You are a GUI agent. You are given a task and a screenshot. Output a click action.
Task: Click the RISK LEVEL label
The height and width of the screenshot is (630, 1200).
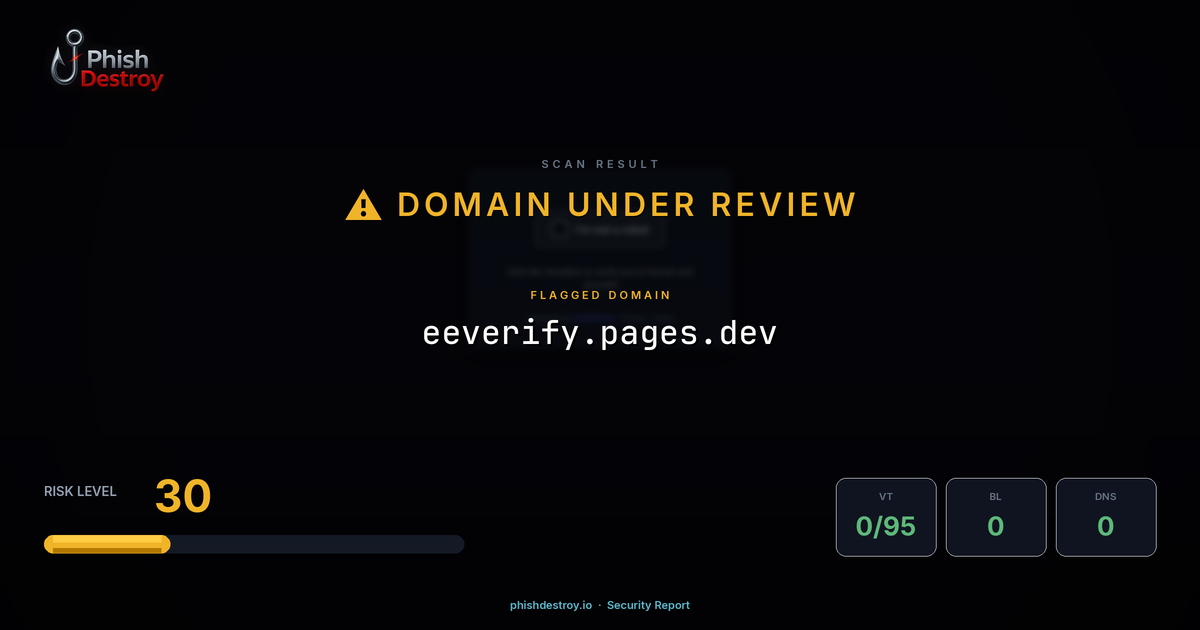(80, 491)
